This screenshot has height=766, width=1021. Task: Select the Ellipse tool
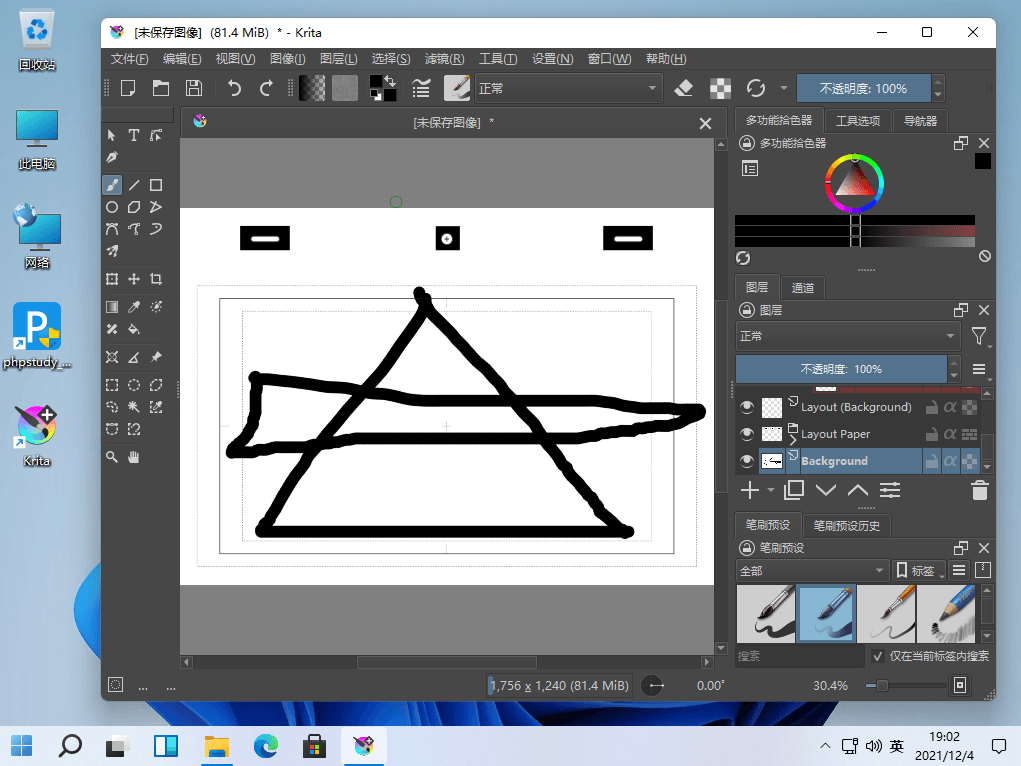tap(112, 207)
